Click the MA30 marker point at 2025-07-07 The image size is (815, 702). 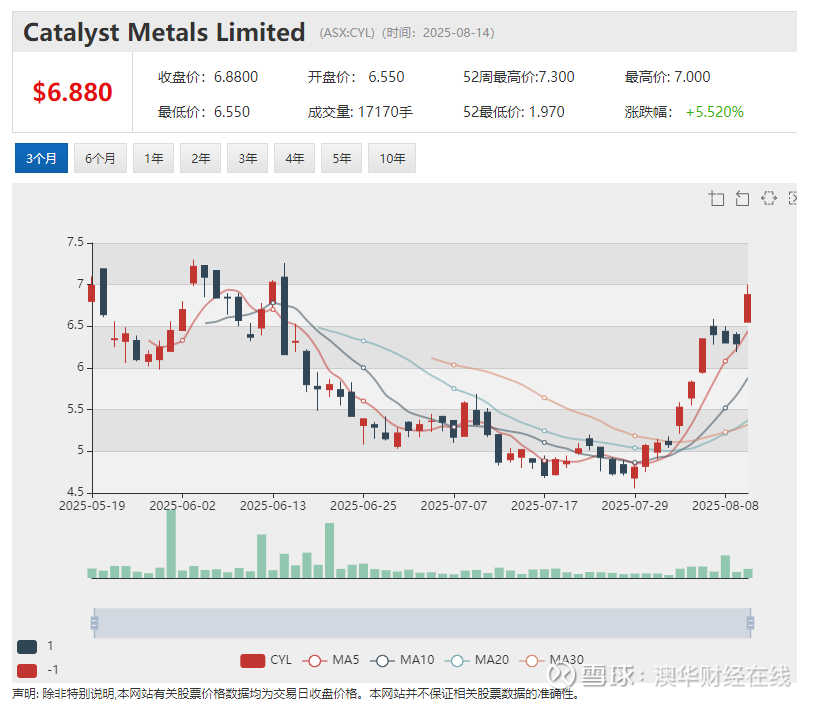click(x=454, y=365)
